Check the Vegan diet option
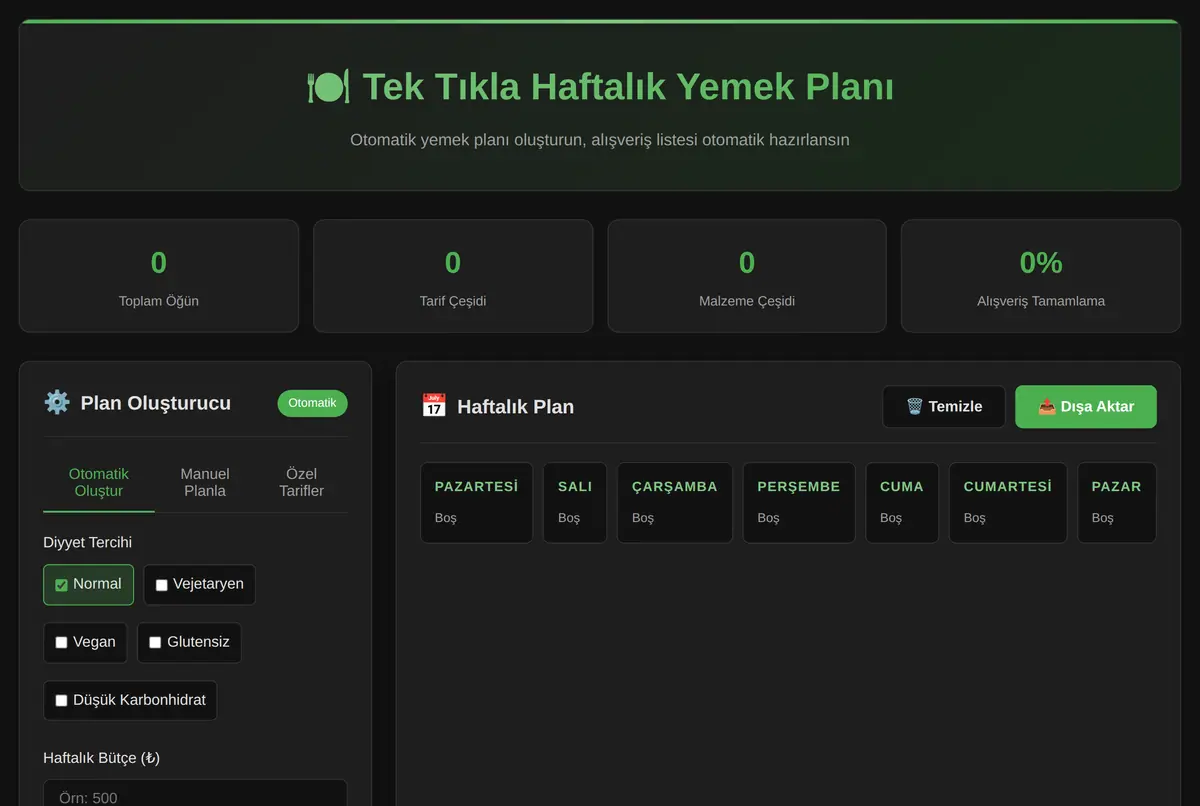The image size is (1200, 806). pyautogui.click(x=61, y=643)
